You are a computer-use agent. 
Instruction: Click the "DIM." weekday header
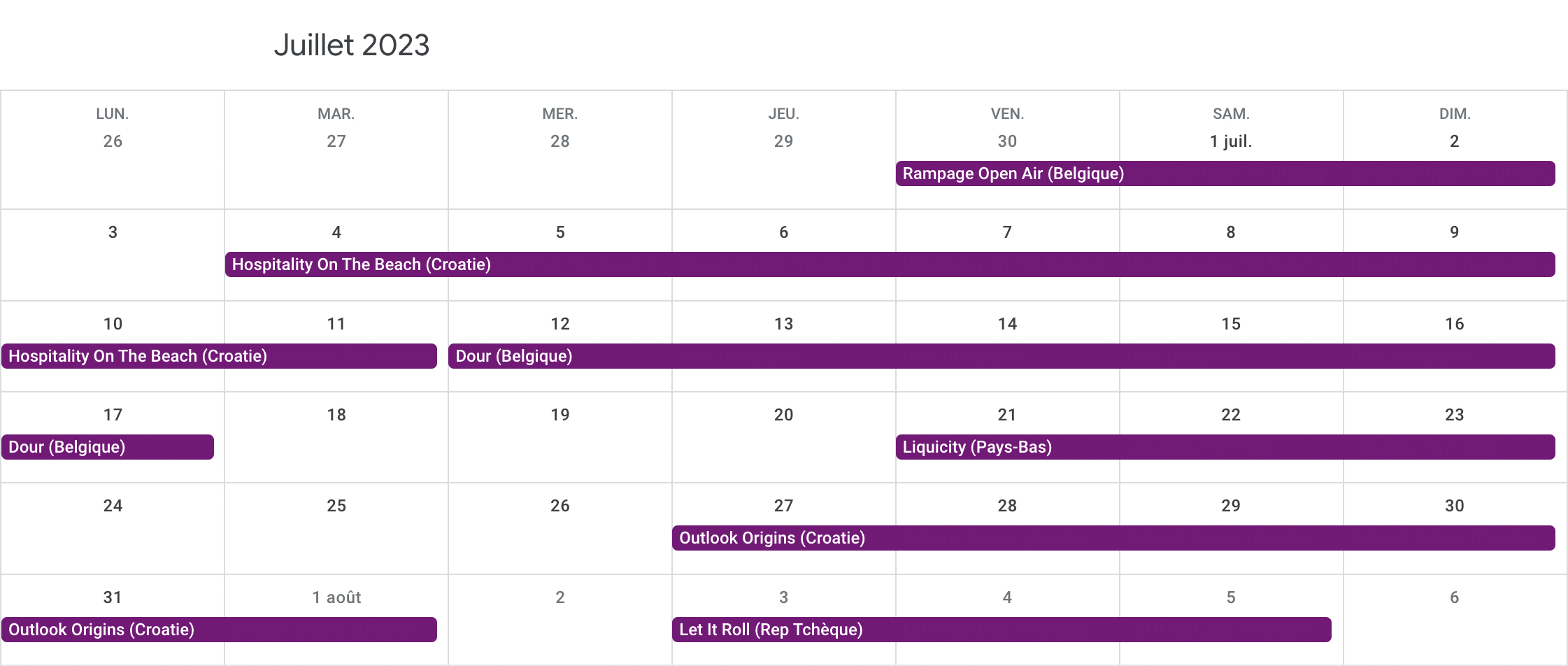click(1455, 114)
